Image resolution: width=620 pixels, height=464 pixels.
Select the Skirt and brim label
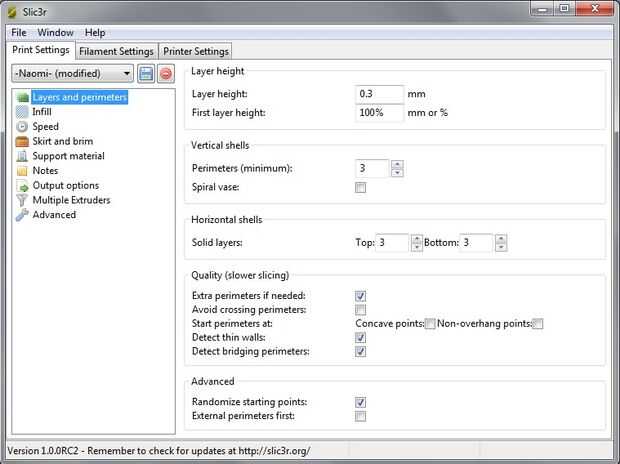coord(63,141)
